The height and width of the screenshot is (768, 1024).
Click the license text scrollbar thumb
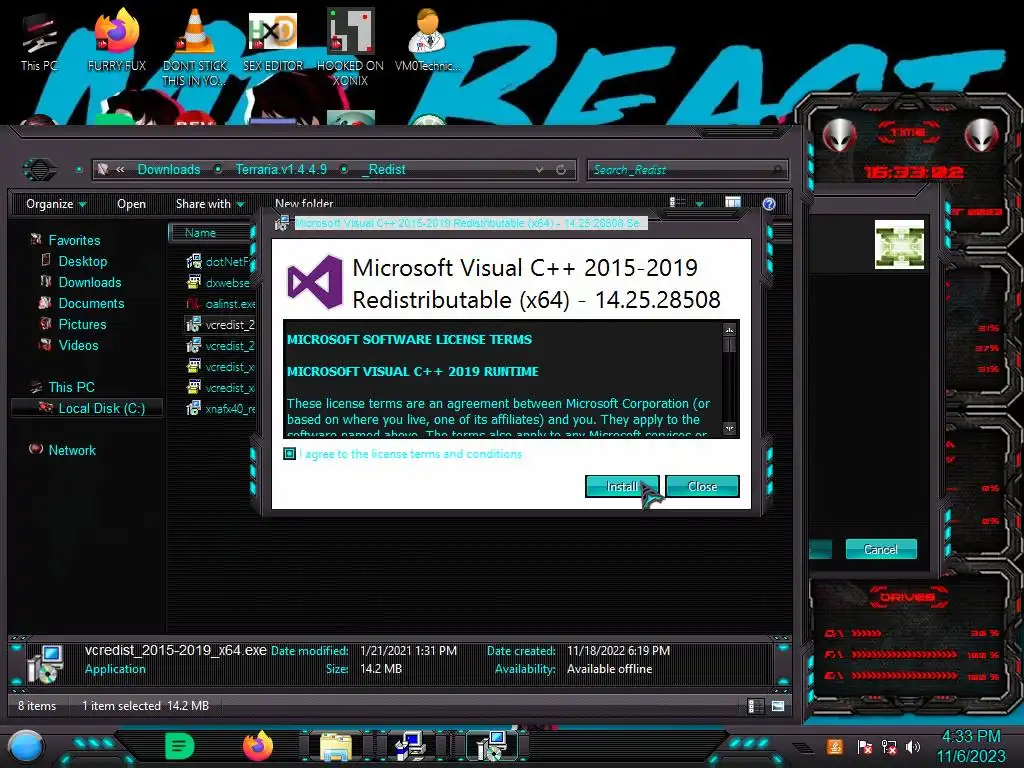coord(729,344)
